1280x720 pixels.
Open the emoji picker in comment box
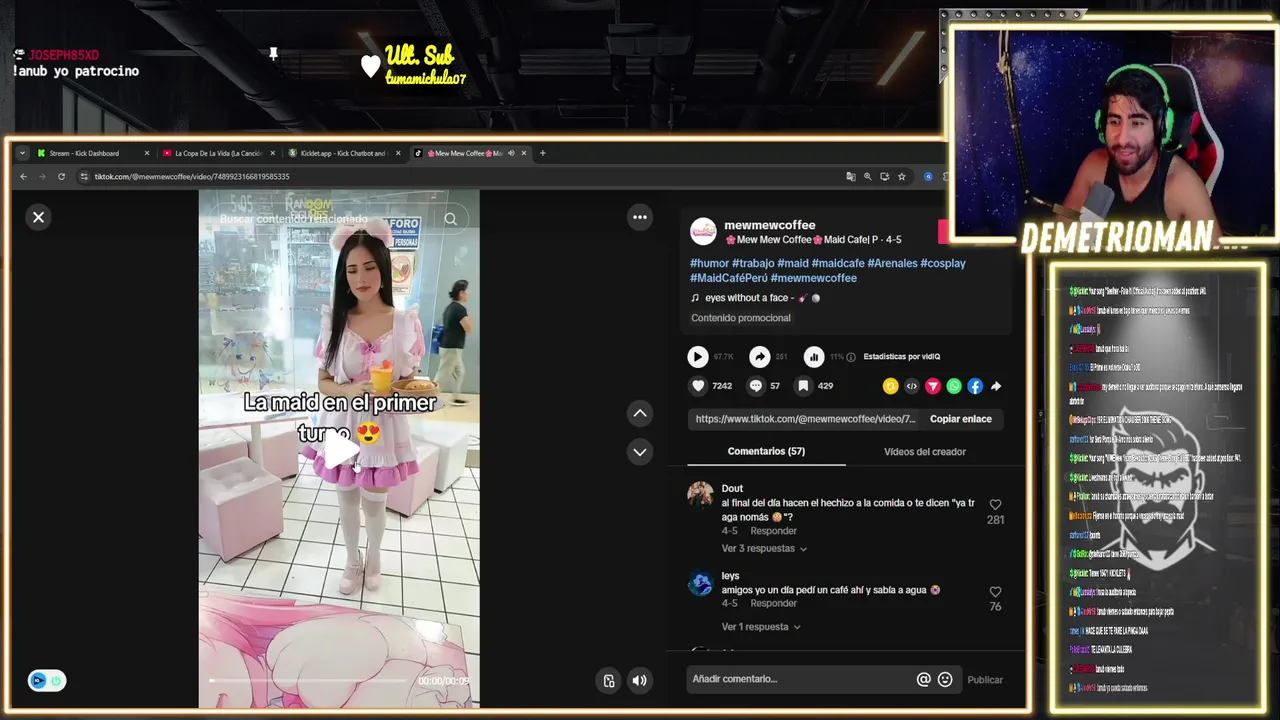coord(945,679)
